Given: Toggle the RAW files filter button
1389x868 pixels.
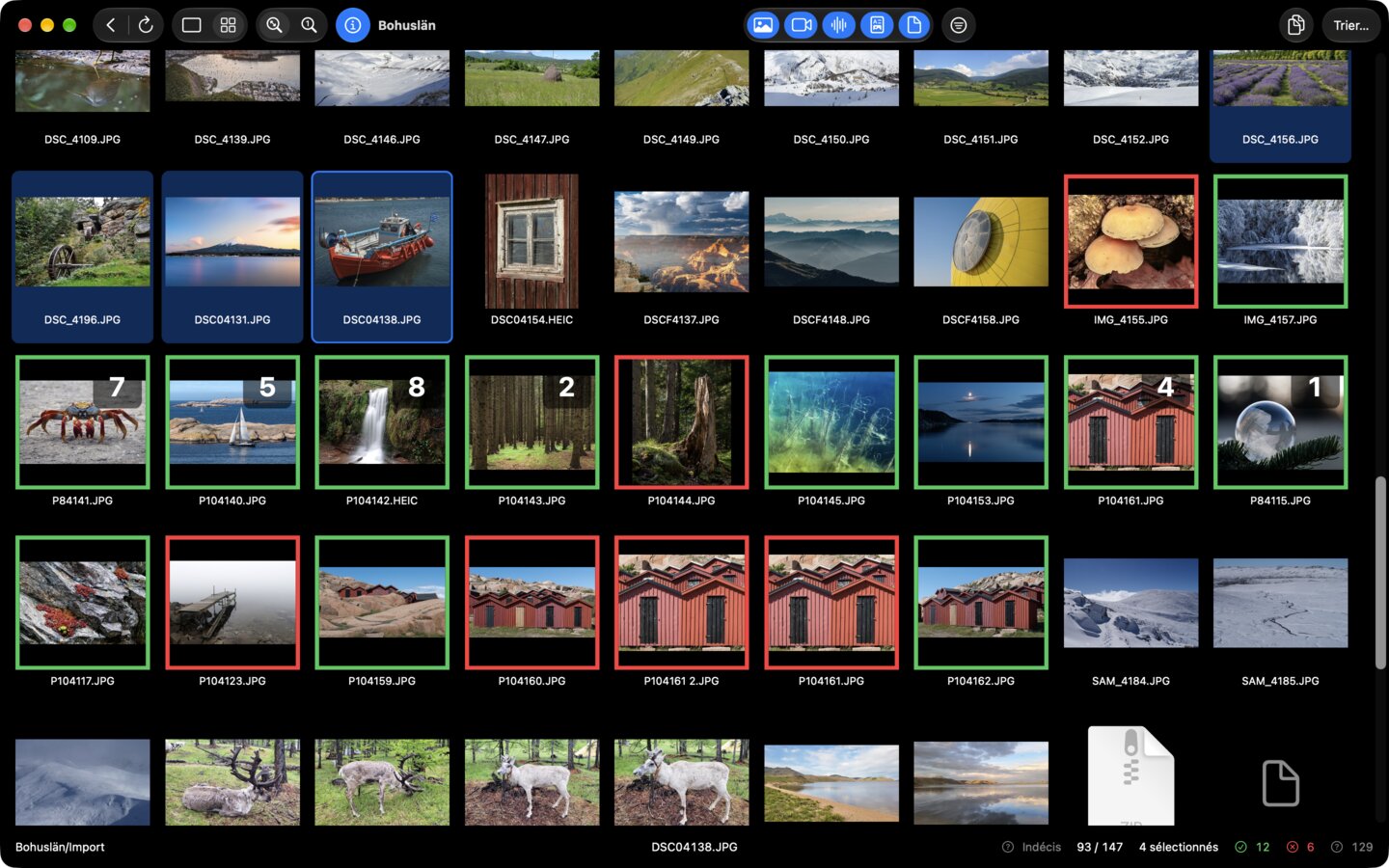Looking at the screenshot, I should 877,25.
